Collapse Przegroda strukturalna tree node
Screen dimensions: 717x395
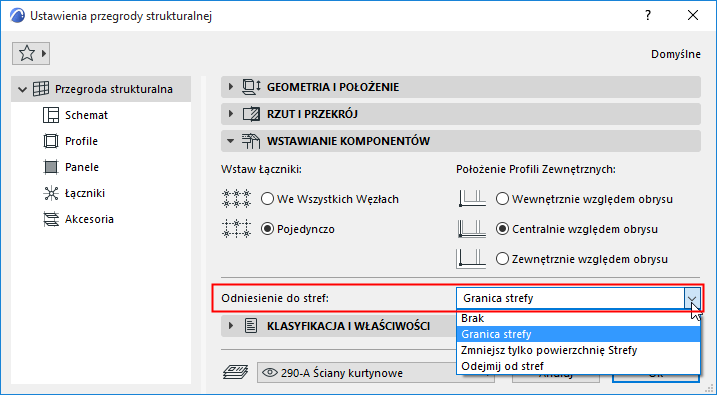tap(22, 89)
